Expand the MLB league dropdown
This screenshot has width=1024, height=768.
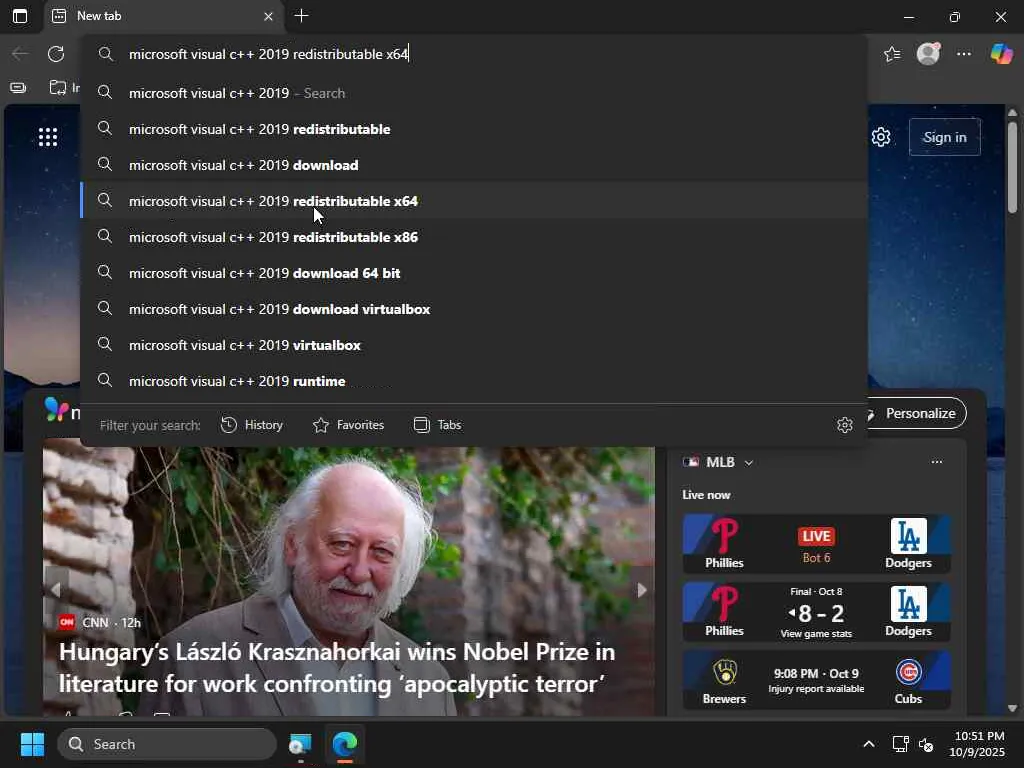(749, 462)
